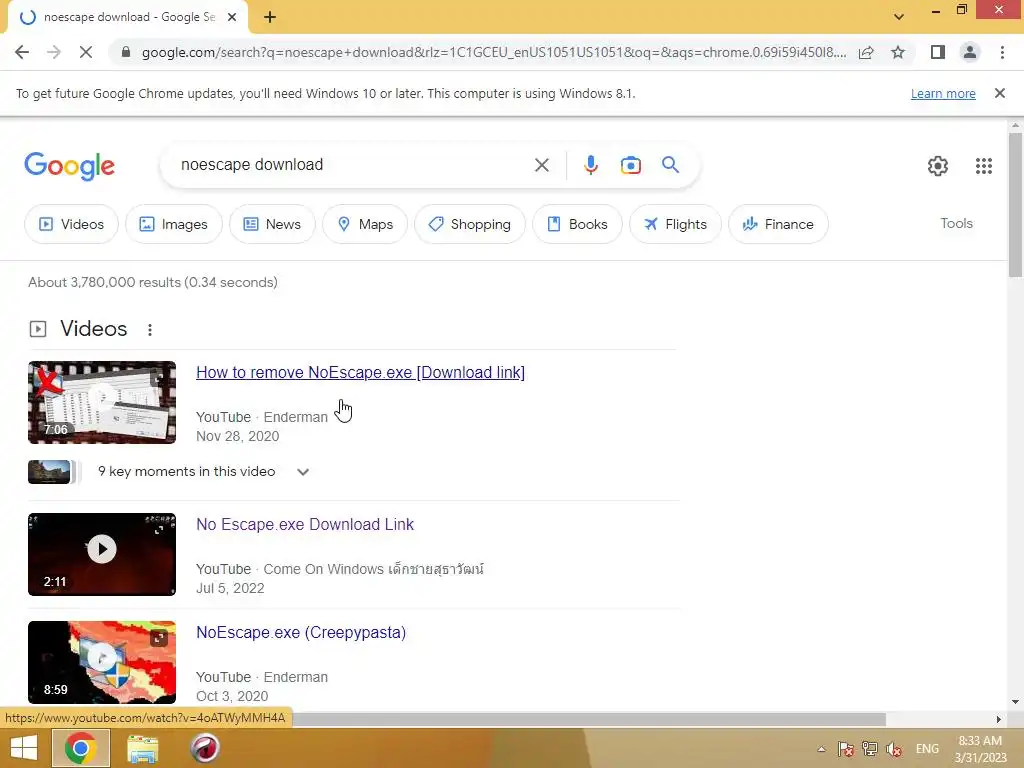Filter results by Shopping

click(x=470, y=224)
